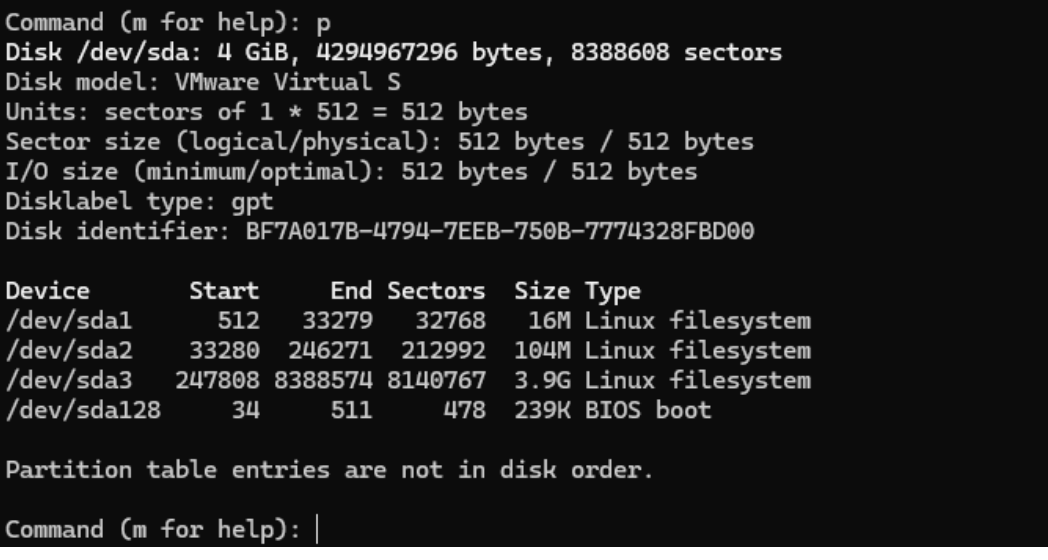The width and height of the screenshot is (1048, 560).
Task: Select the /dev/sda3 device name
Action: pos(69,381)
